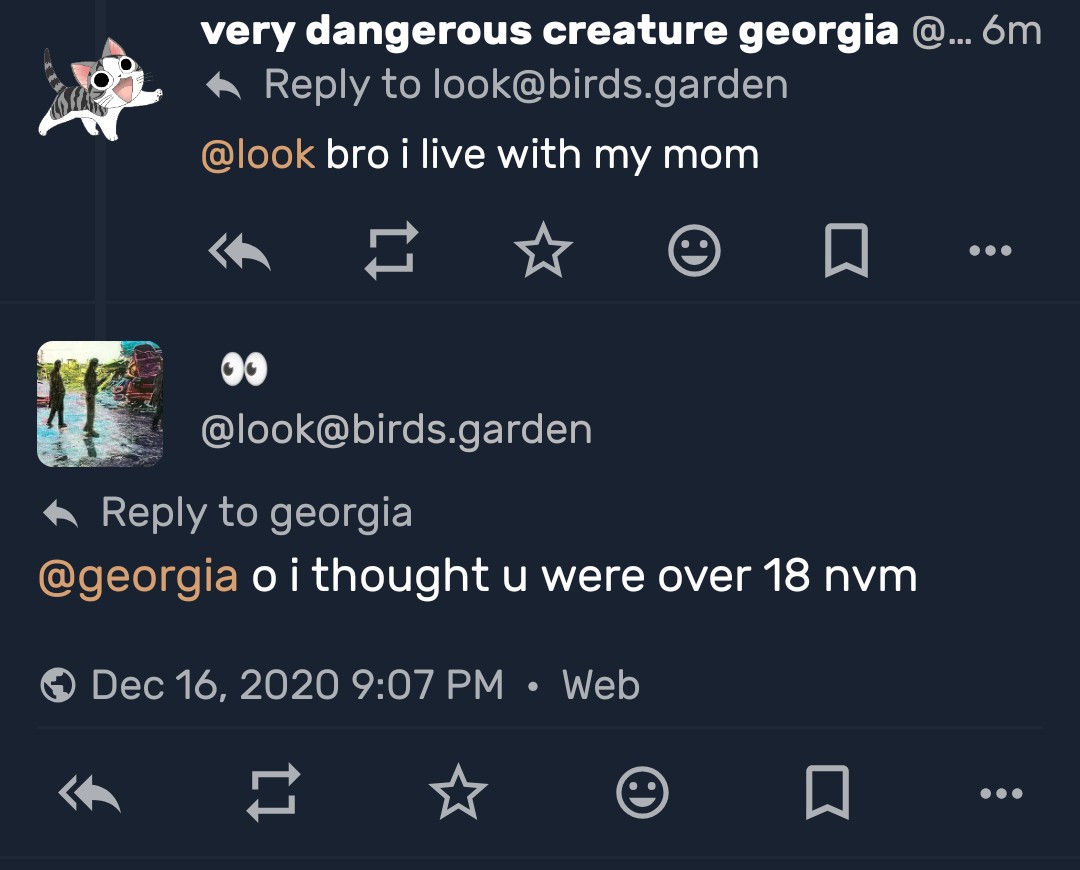The width and height of the screenshot is (1080, 870).
Task: Click the 'very dangerous creature georgia' name
Action: click(549, 31)
